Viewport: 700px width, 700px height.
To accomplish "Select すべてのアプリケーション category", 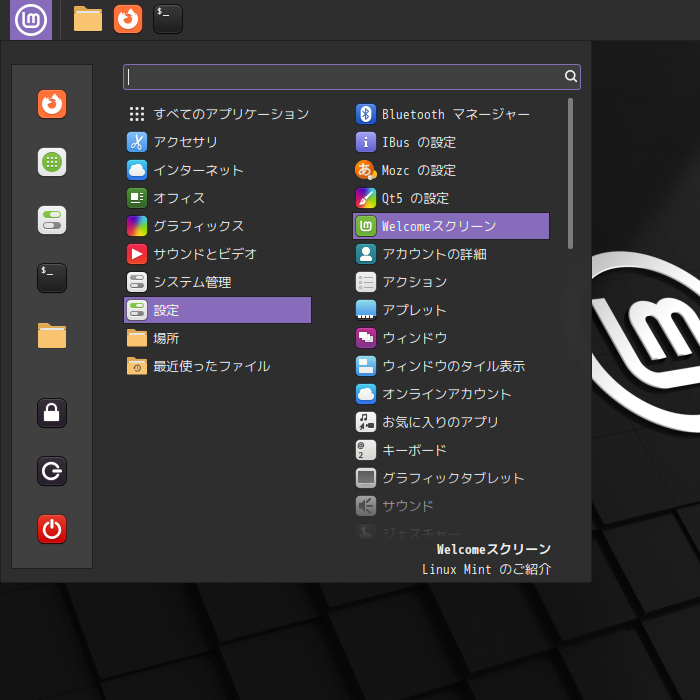I will (x=217, y=114).
